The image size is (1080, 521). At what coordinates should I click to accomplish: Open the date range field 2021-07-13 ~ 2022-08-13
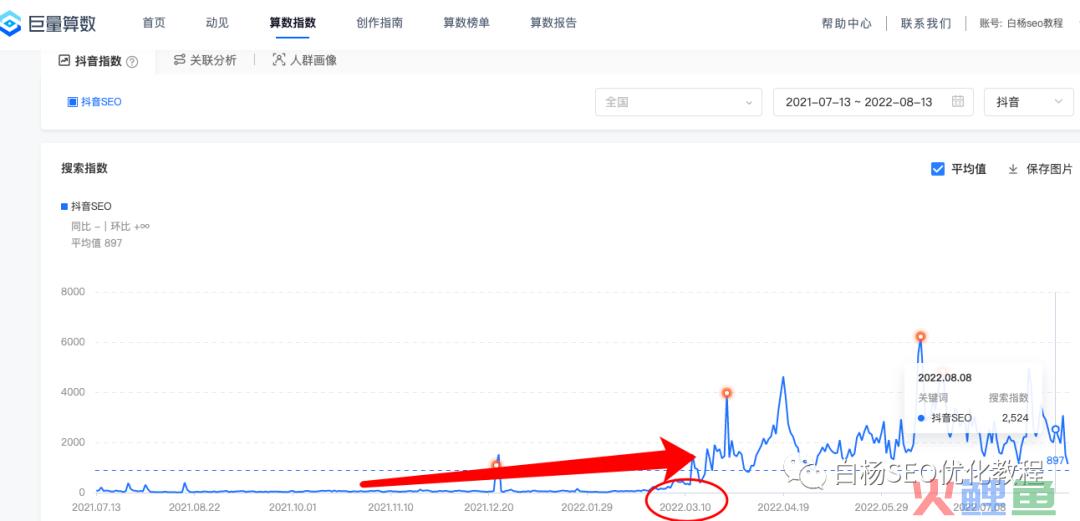pyautogui.click(x=873, y=102)
